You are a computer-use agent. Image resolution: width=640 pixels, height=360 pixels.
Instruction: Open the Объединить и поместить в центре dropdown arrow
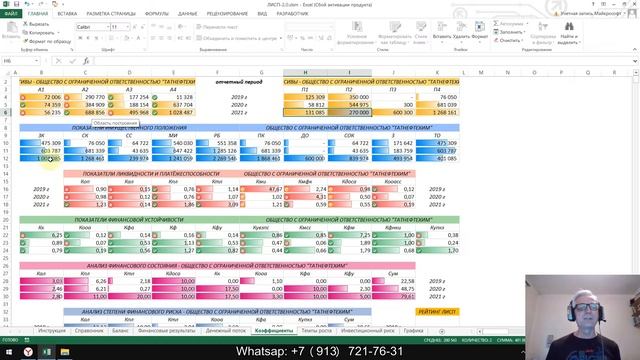click(281, 38)
